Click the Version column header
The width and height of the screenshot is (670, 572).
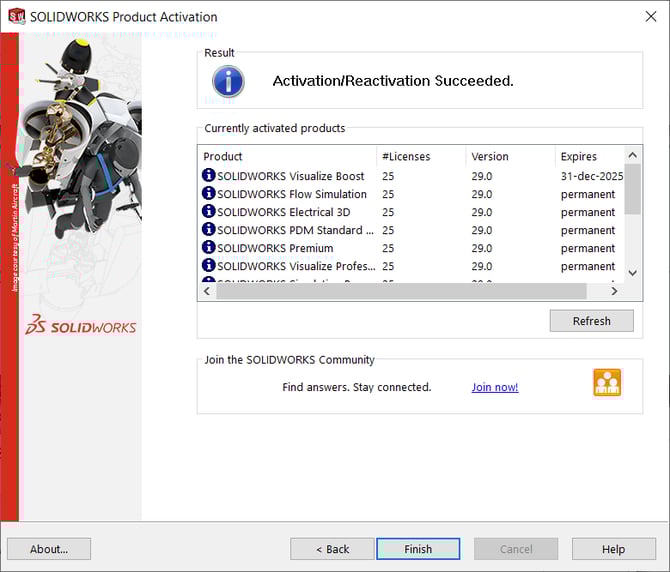click(510, 156)
